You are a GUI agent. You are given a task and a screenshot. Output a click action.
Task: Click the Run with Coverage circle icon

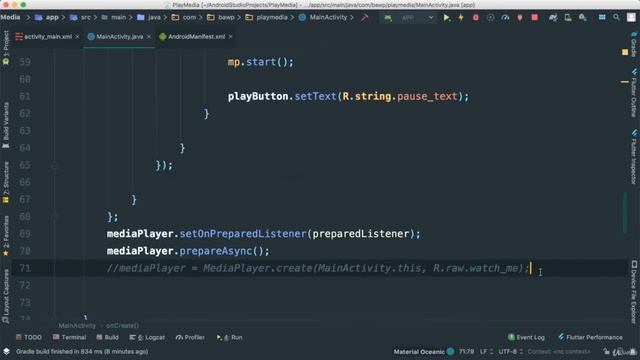491,18
